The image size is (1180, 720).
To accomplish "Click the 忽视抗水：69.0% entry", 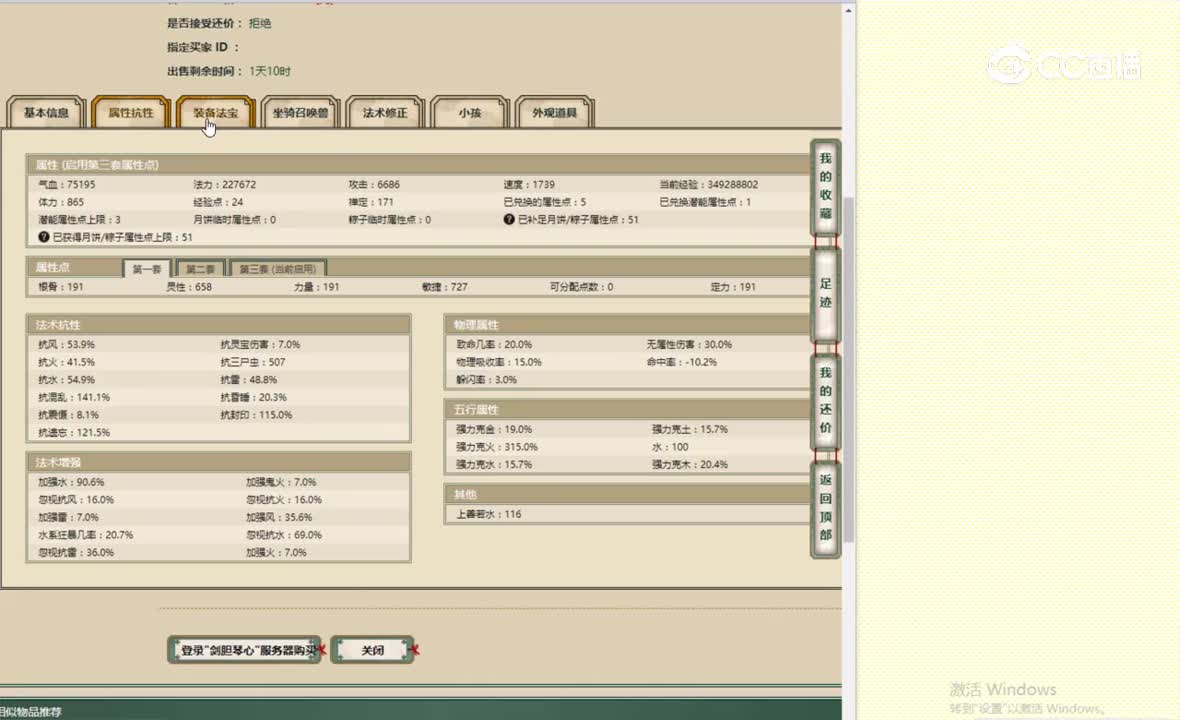I will pyautogui.click(x=284, y=535).
